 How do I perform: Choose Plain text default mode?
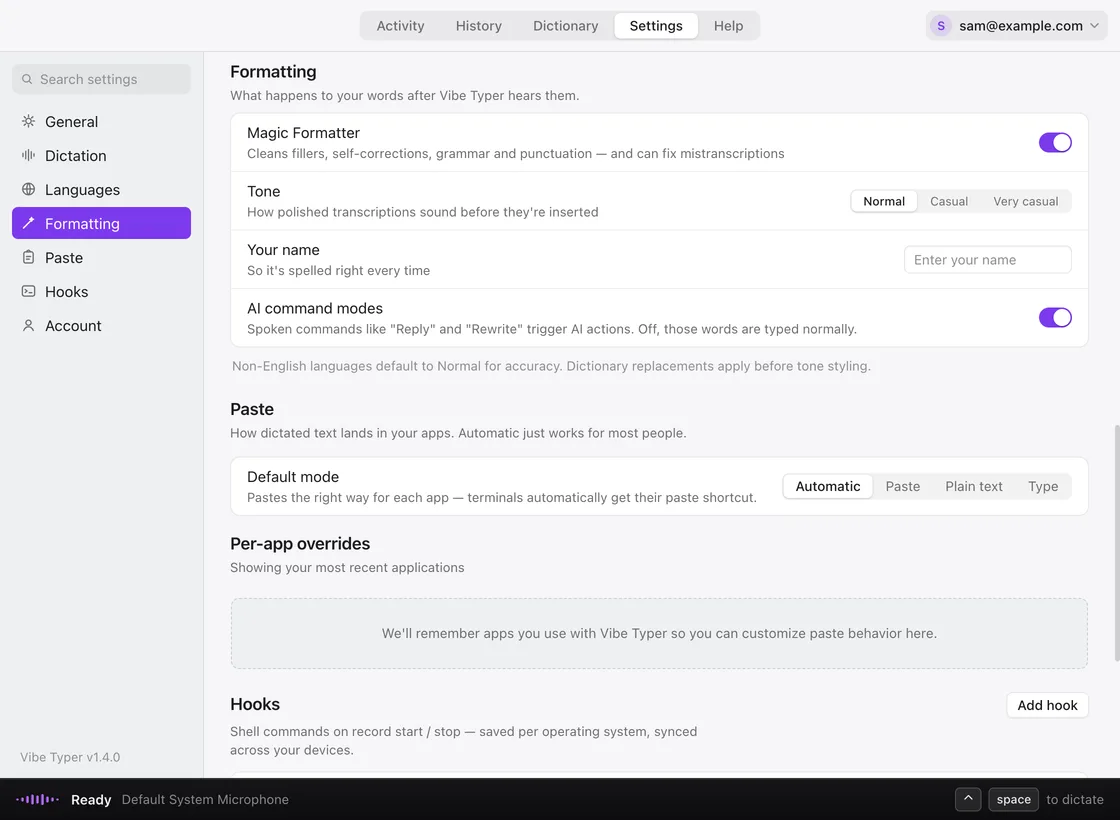tap(974, 486)
